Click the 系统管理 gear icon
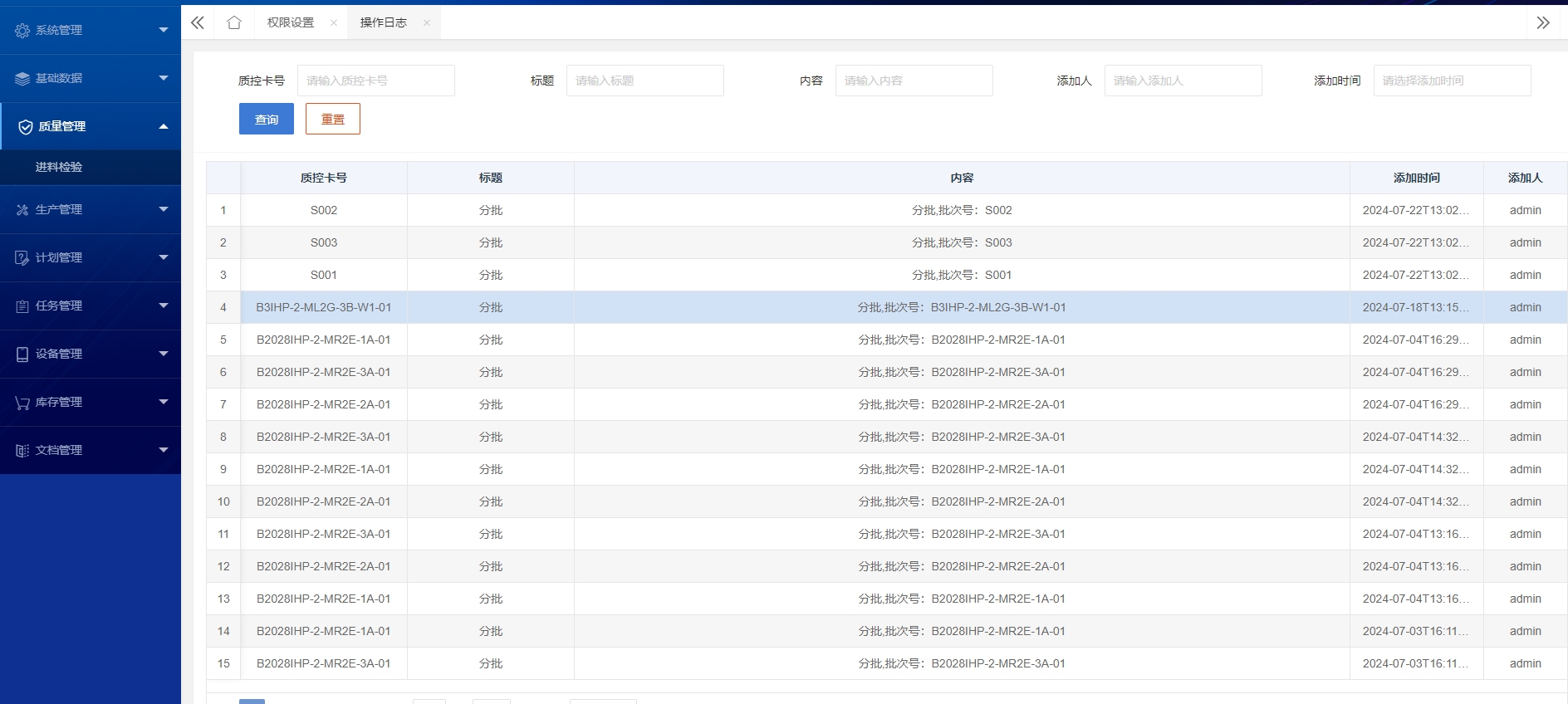 [22, 31]
